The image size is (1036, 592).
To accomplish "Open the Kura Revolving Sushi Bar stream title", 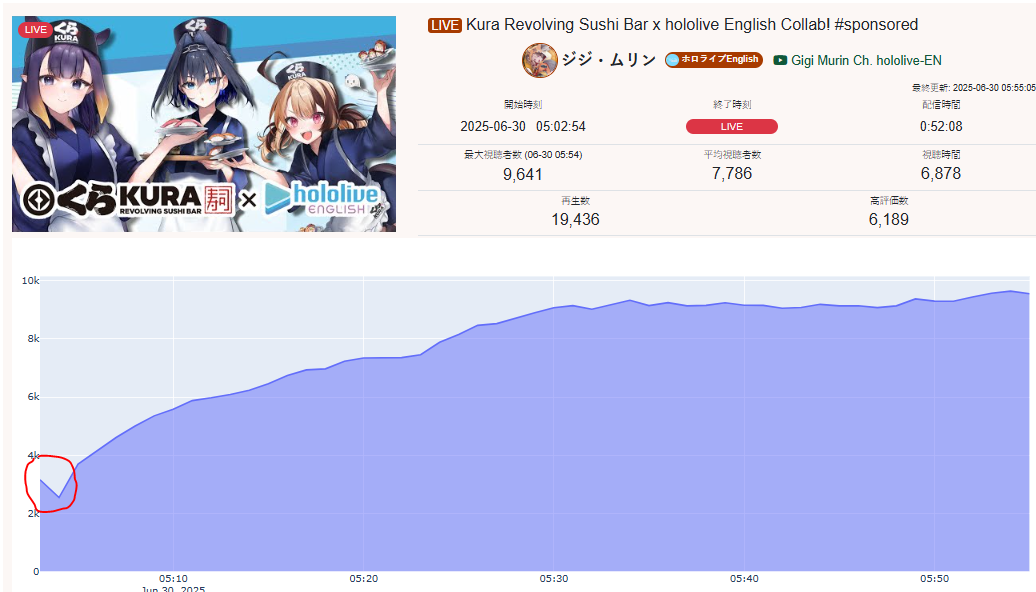I will [x=692, y=24].
